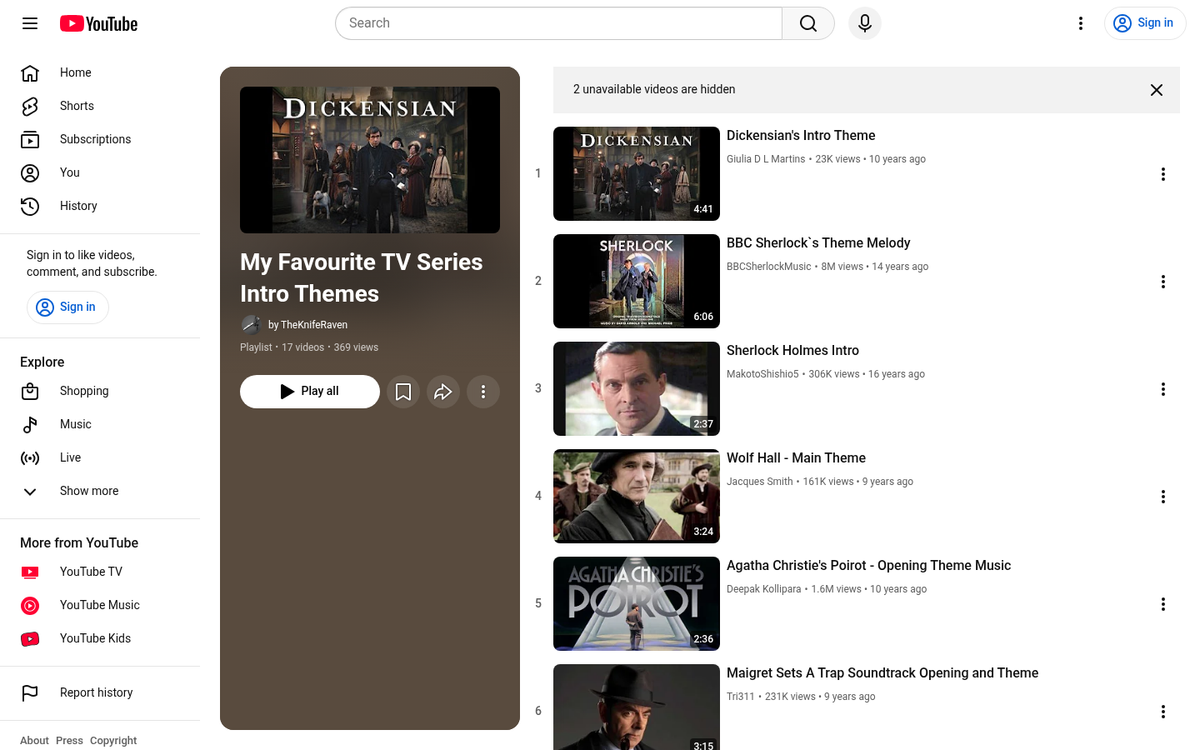Select Shorts in the sidebar

(x=75, y=106)
